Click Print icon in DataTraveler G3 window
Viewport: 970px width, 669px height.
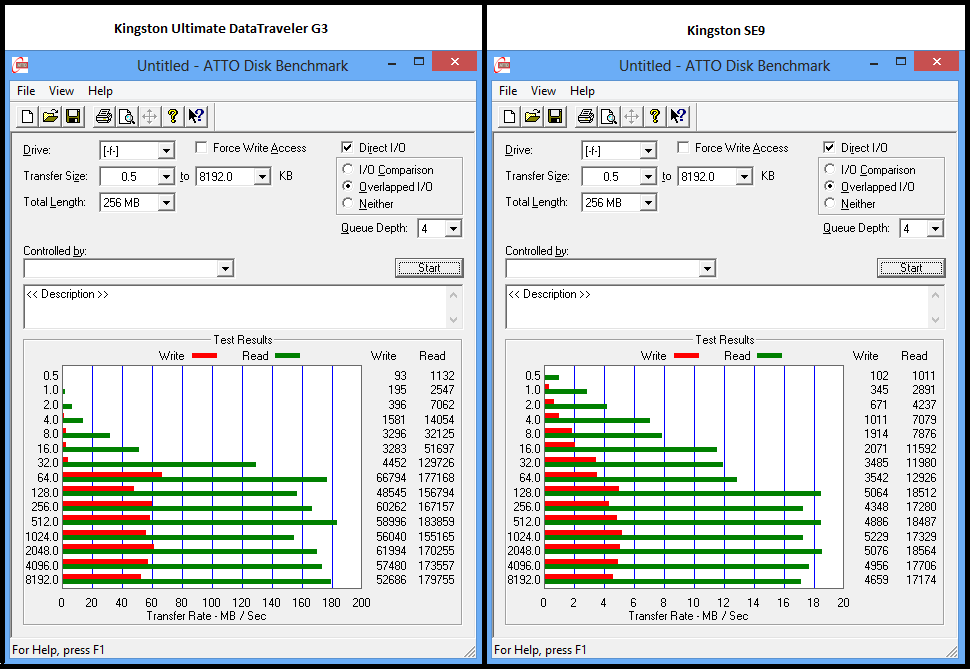(x=104, y=116)
